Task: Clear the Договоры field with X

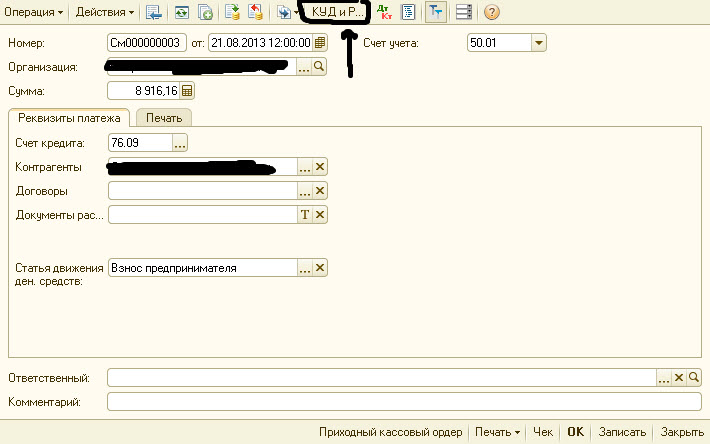Action: [320, 191]
